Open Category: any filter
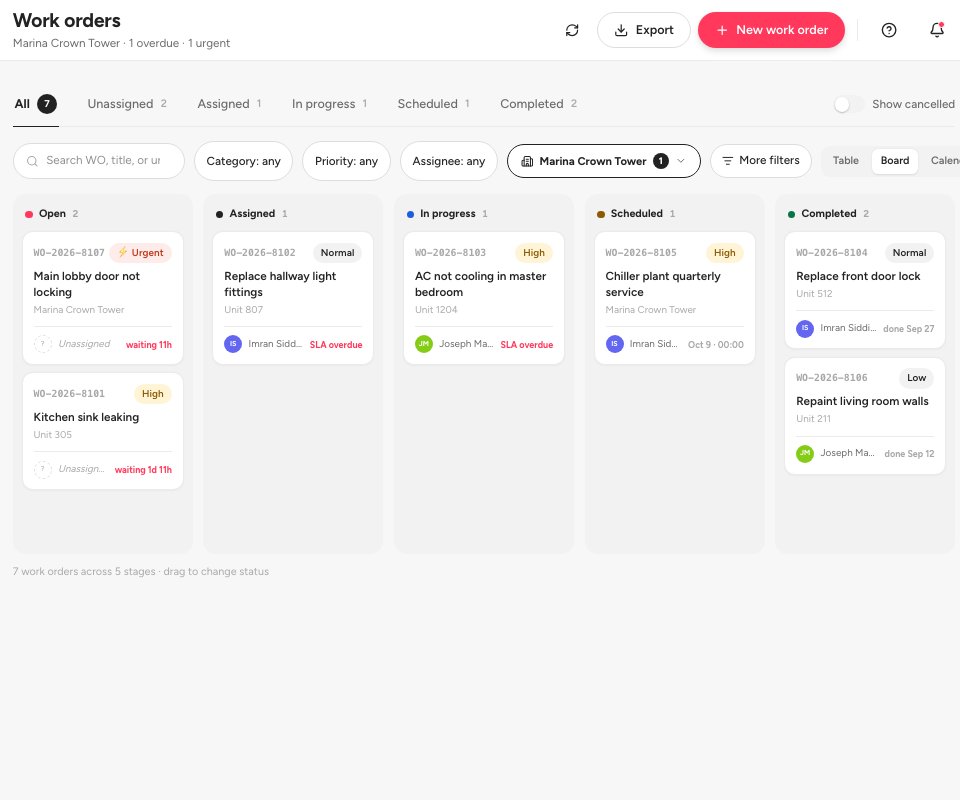Viewport: 960px width, 800px height. (x=243, y=161)
